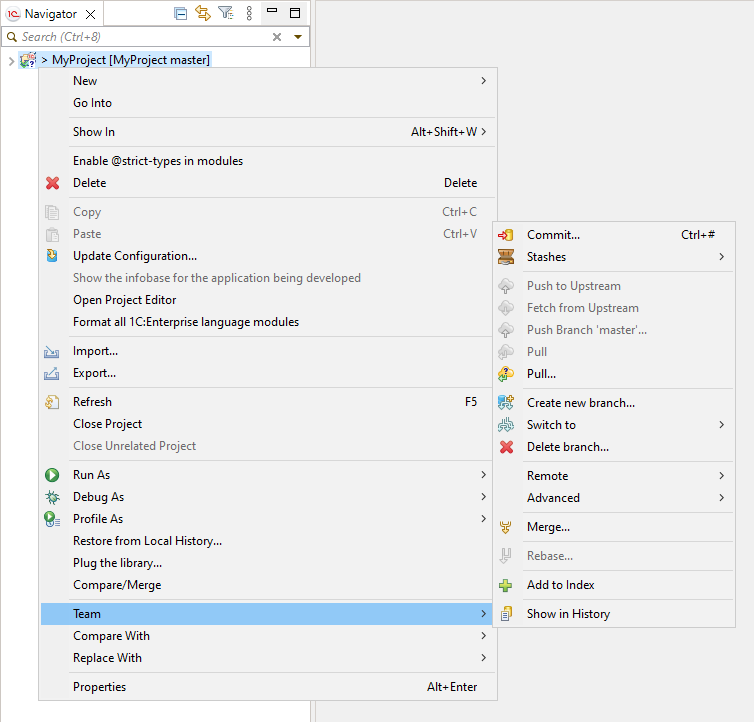Toggle Link with Editor in Navigator
The height and width of the screenshot is (722, 754).
[203, 13]
